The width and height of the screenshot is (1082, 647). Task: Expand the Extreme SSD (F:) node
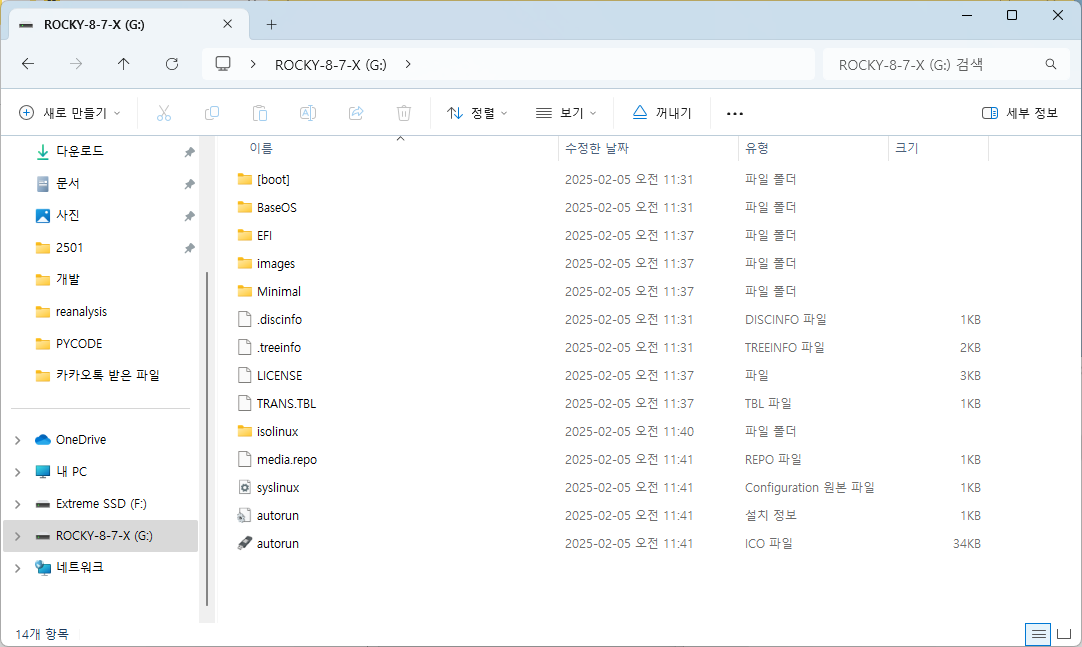pyautogui.click(x=18, y=504)
